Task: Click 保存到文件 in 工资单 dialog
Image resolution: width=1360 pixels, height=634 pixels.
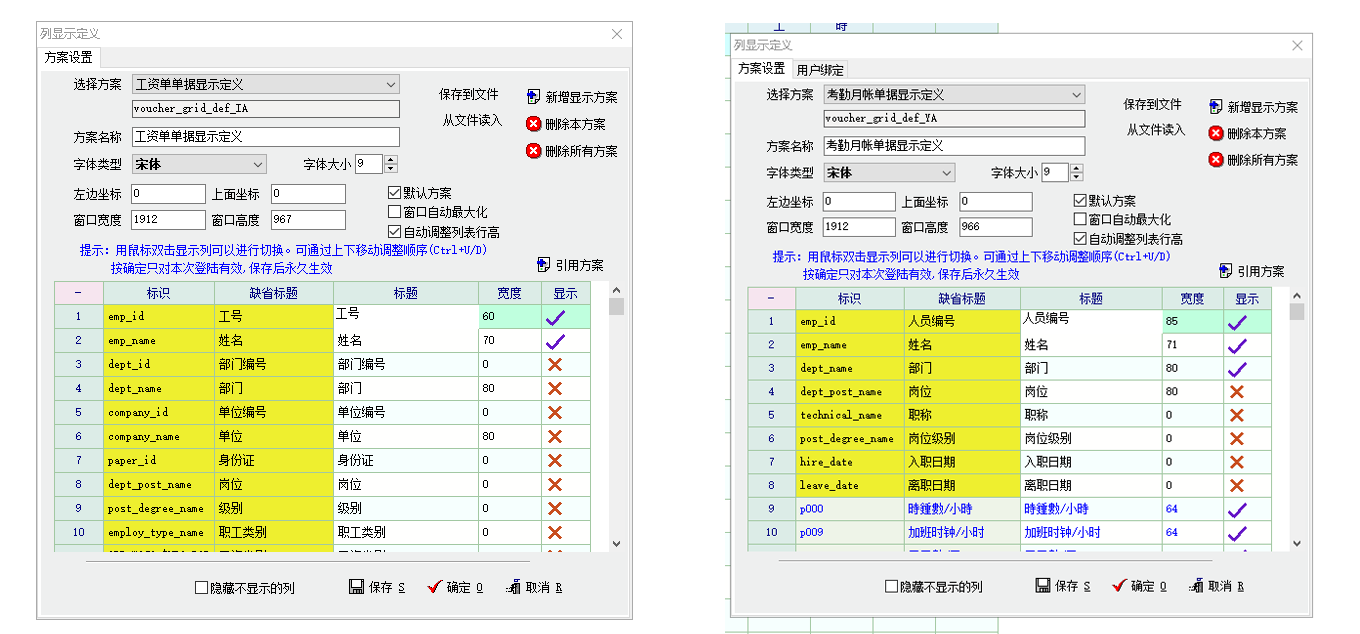Action: tap(468, 94)
